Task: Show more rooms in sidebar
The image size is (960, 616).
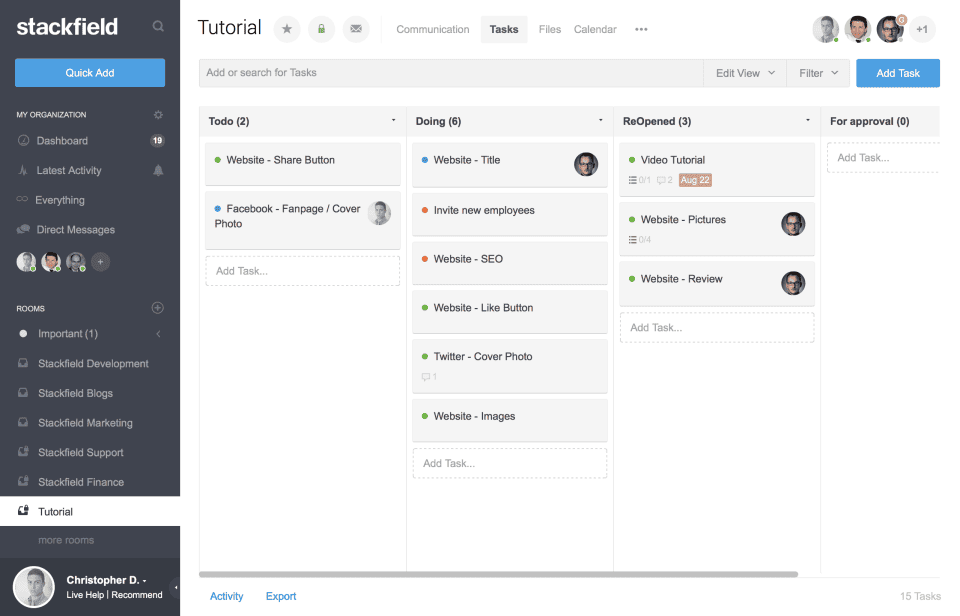Action: 66,540
